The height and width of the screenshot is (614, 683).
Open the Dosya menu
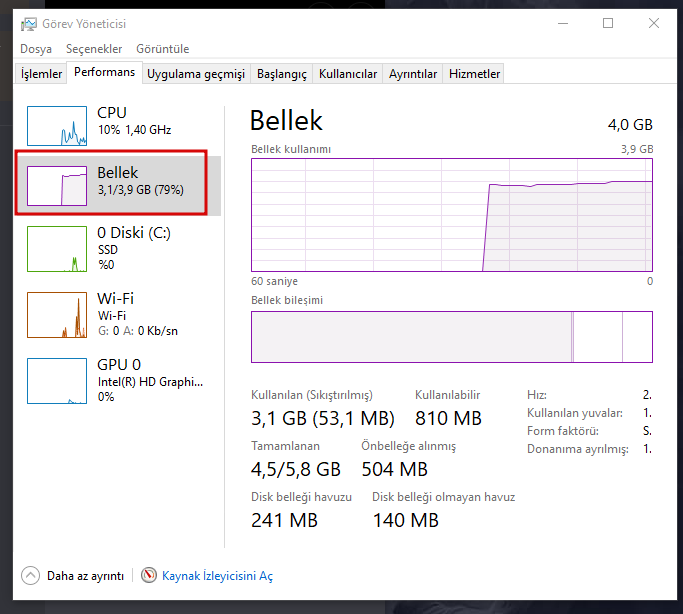tap(36, 49)
